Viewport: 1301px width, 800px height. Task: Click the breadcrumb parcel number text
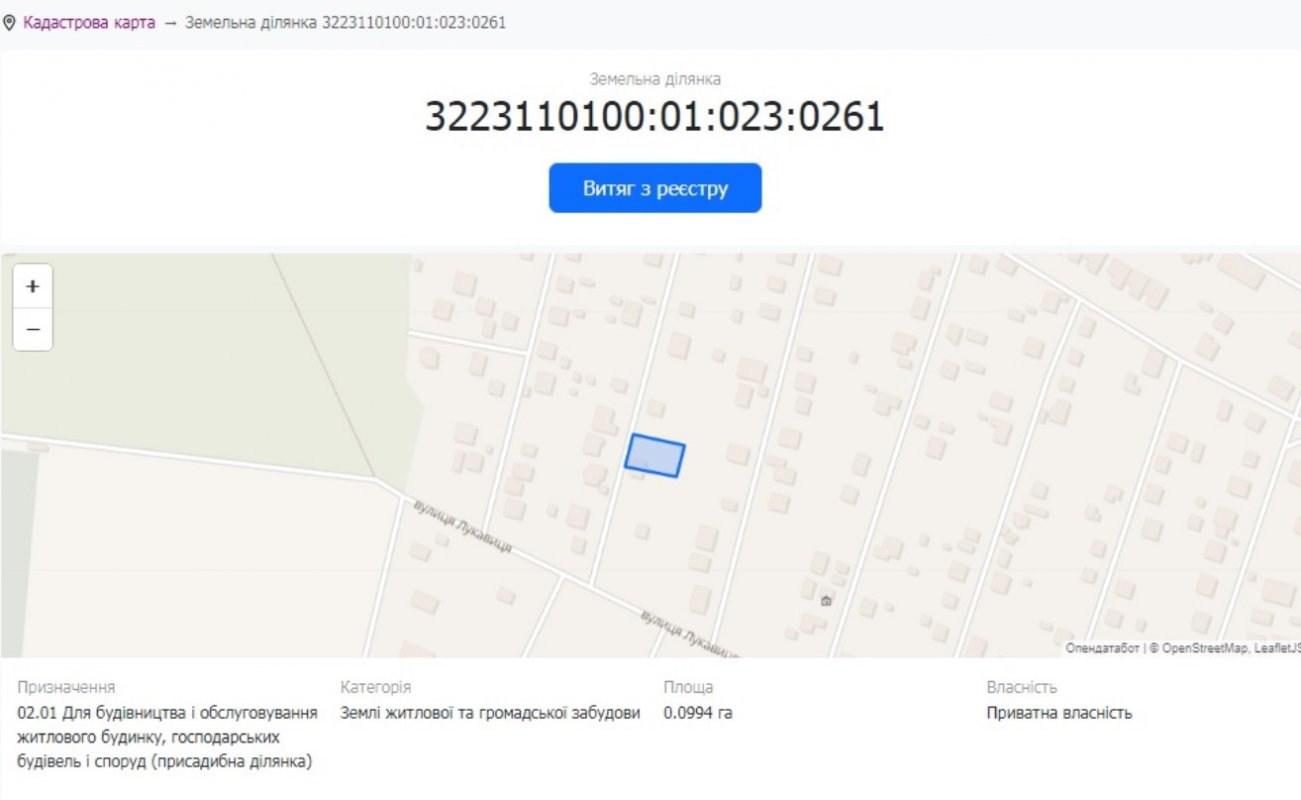click(x=345, y=22)
